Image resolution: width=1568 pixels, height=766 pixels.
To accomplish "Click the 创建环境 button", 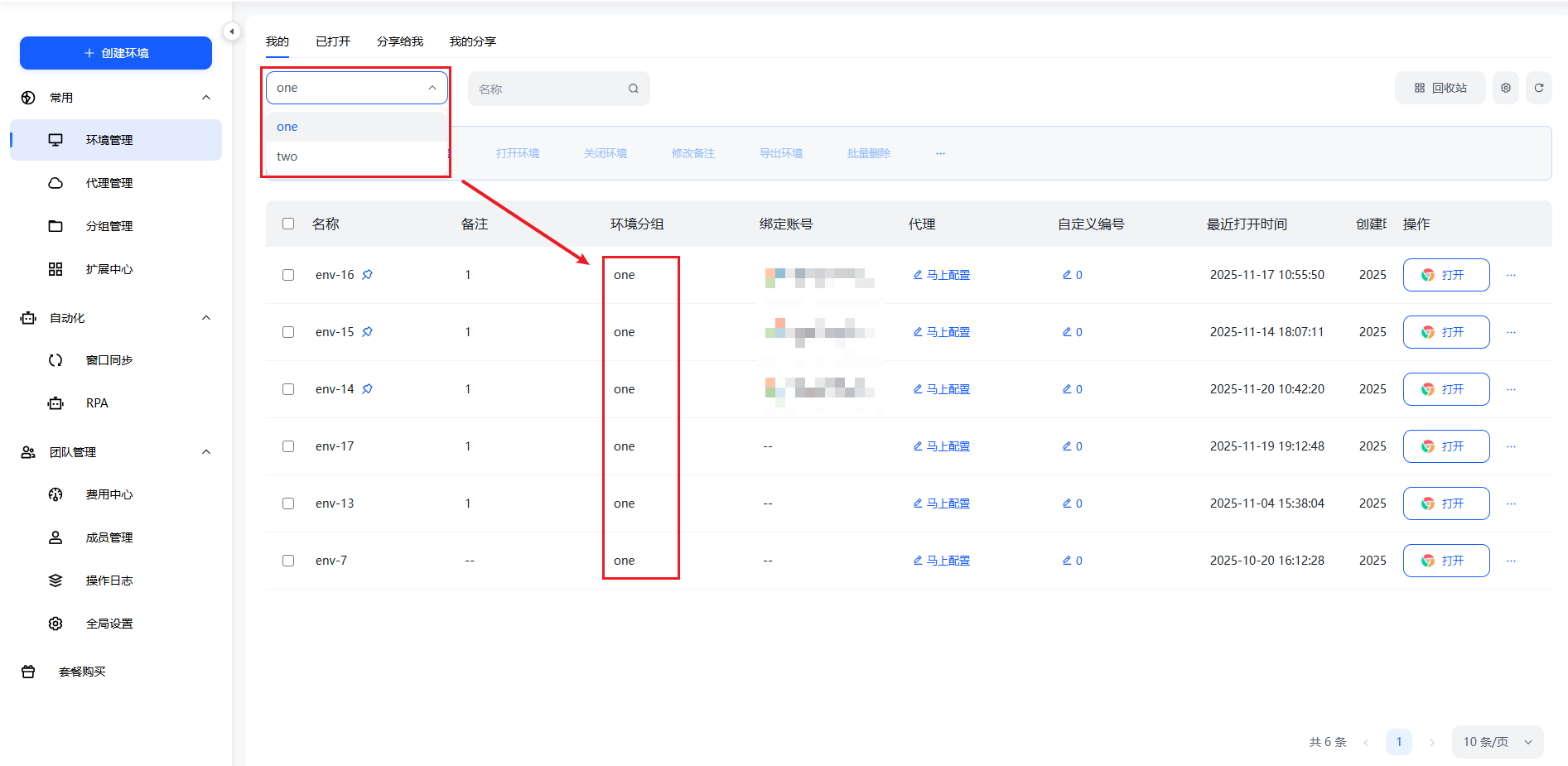I will point(116,53).
